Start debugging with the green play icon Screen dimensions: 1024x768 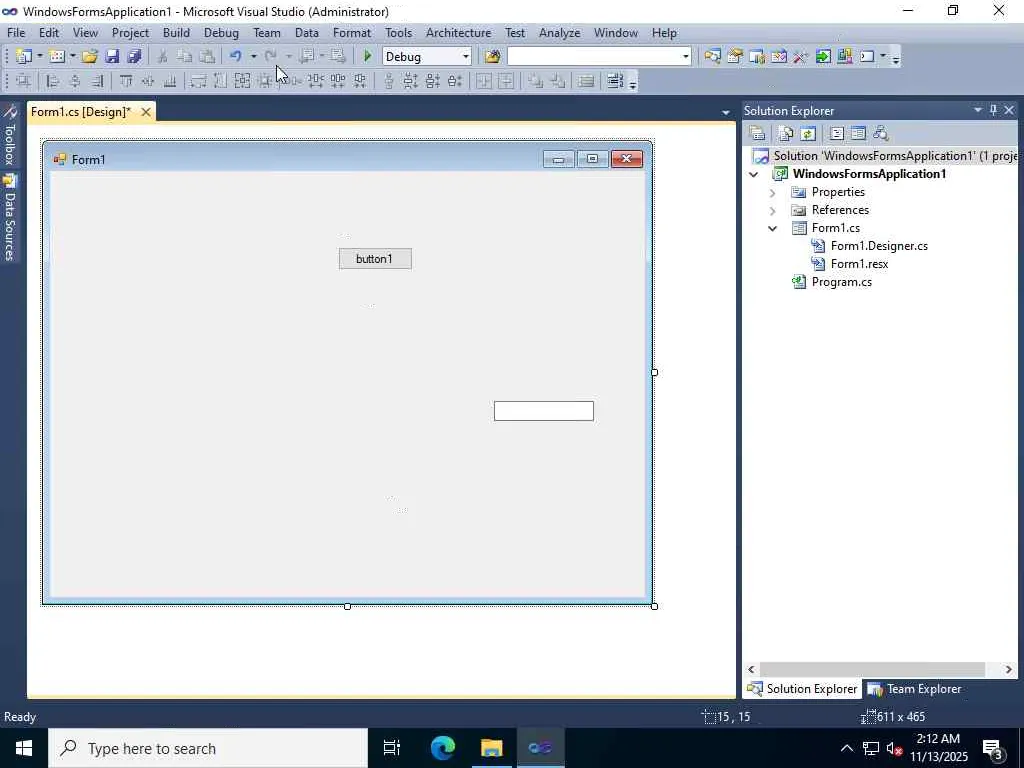368,56
